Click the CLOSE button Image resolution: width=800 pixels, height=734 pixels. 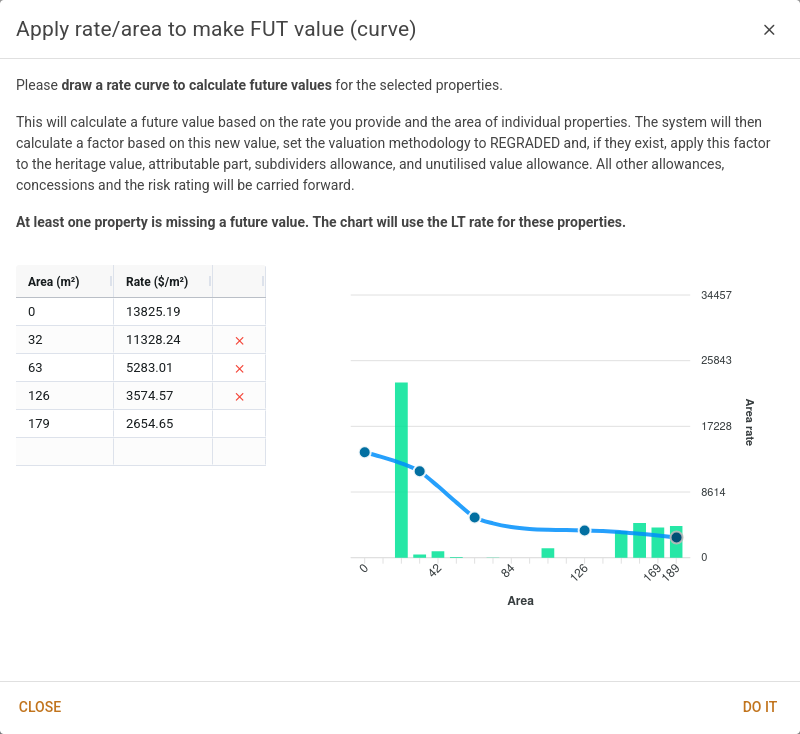40,707
